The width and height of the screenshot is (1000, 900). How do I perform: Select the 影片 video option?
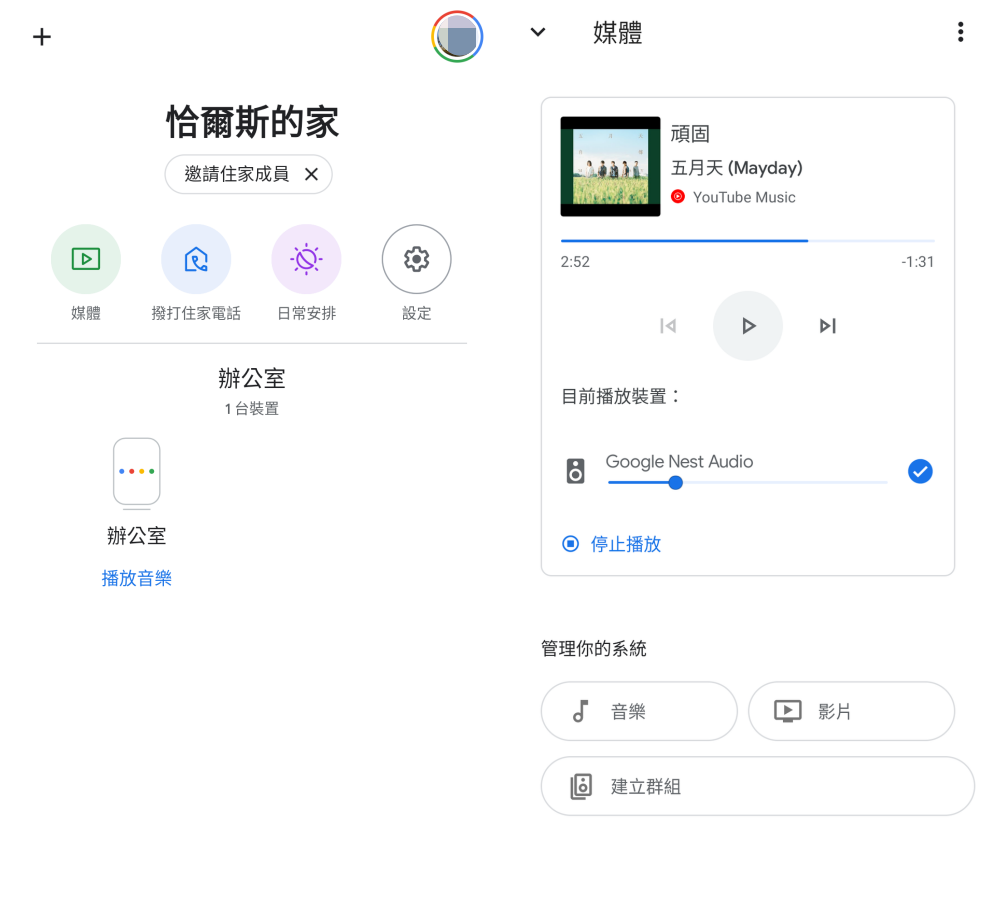(x=851, y=711)
